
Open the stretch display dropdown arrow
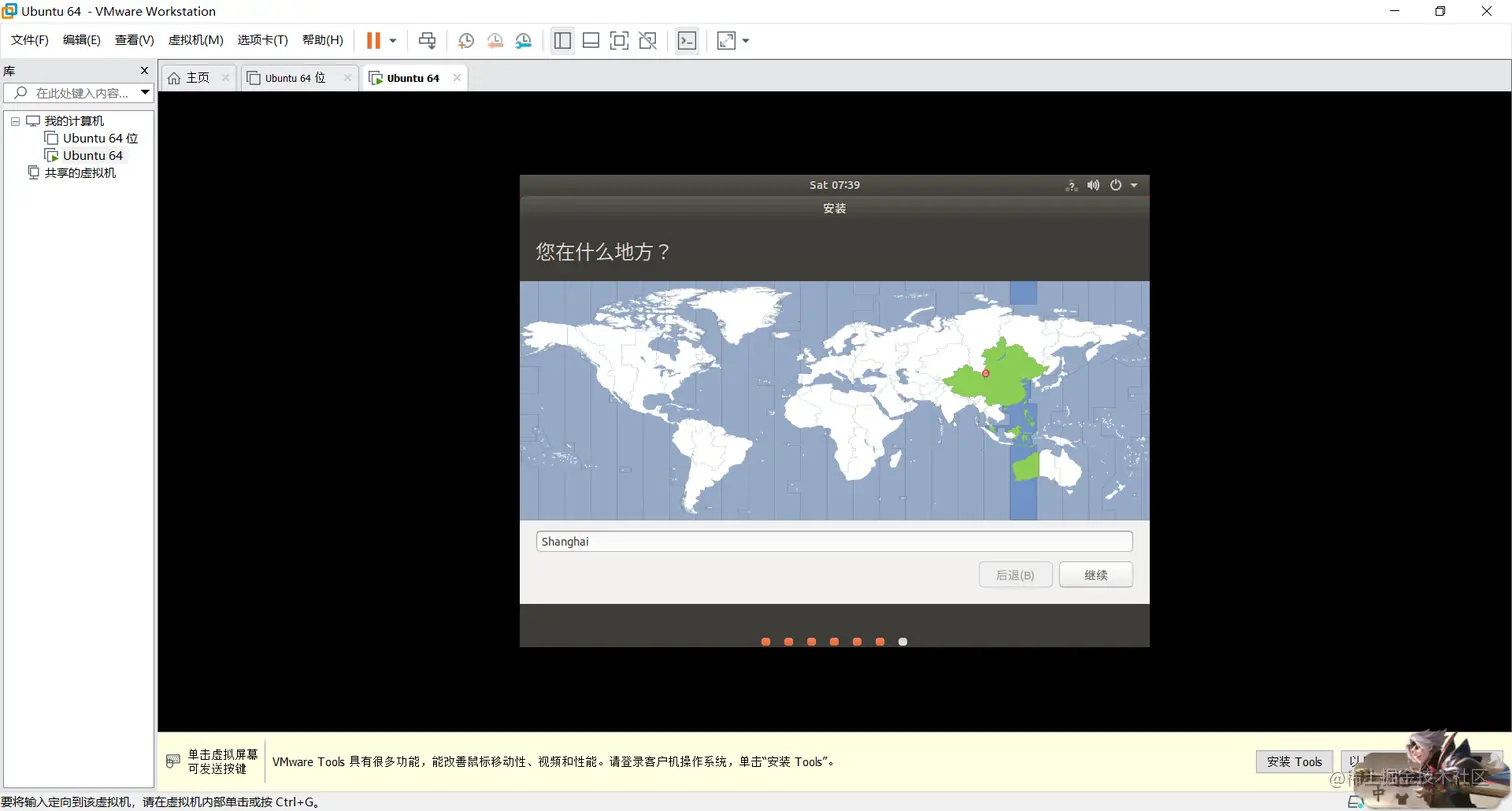(x=746, y=41)
